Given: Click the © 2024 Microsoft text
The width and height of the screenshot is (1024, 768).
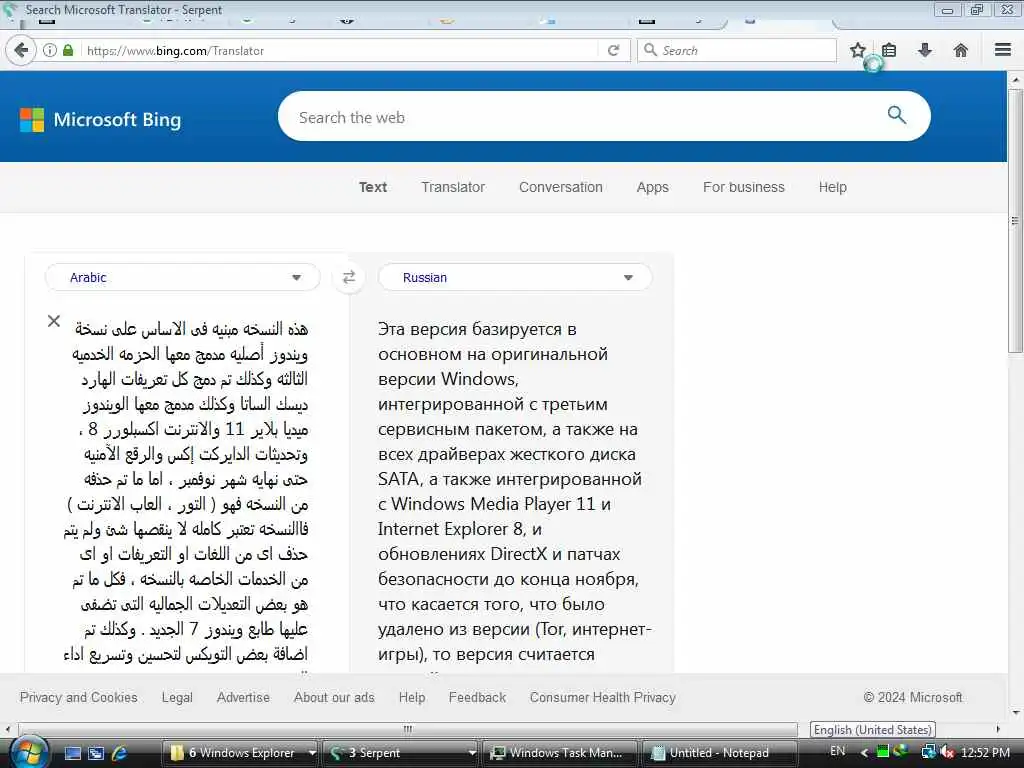Looking at the screenshot, I should click(913, 697).
